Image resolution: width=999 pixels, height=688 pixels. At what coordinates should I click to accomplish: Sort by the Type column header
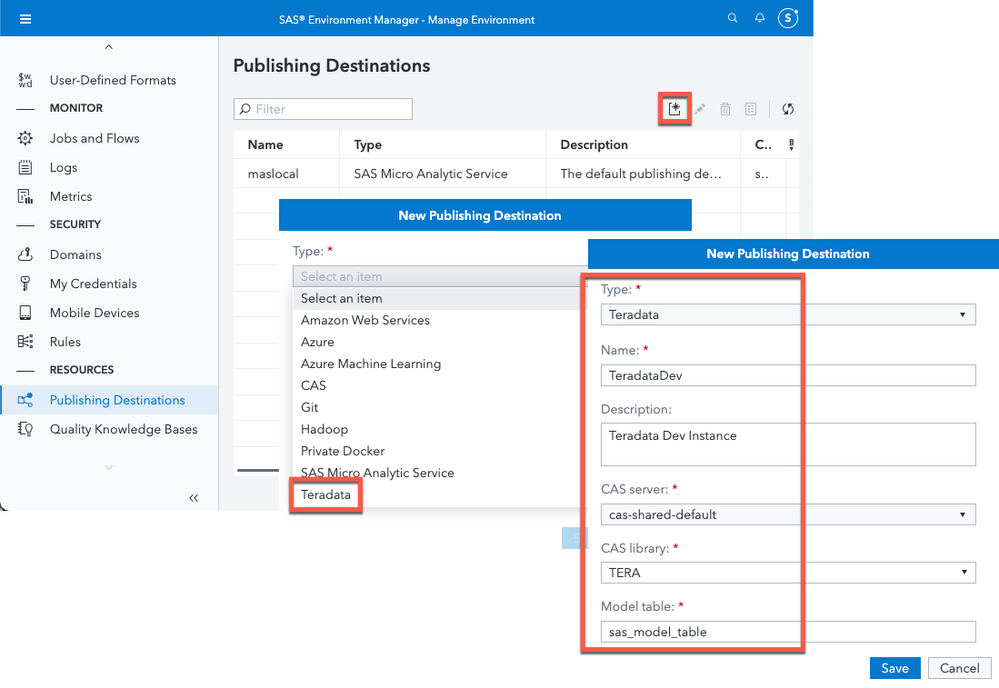click(x=368, y=145)
